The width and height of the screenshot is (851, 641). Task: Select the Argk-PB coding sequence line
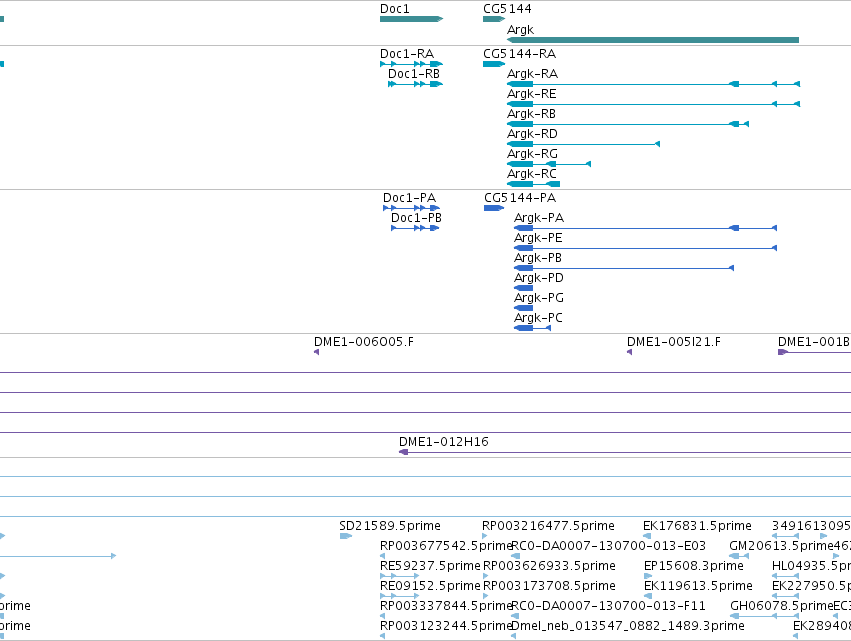pyautogui.click(x=624, y=268)
